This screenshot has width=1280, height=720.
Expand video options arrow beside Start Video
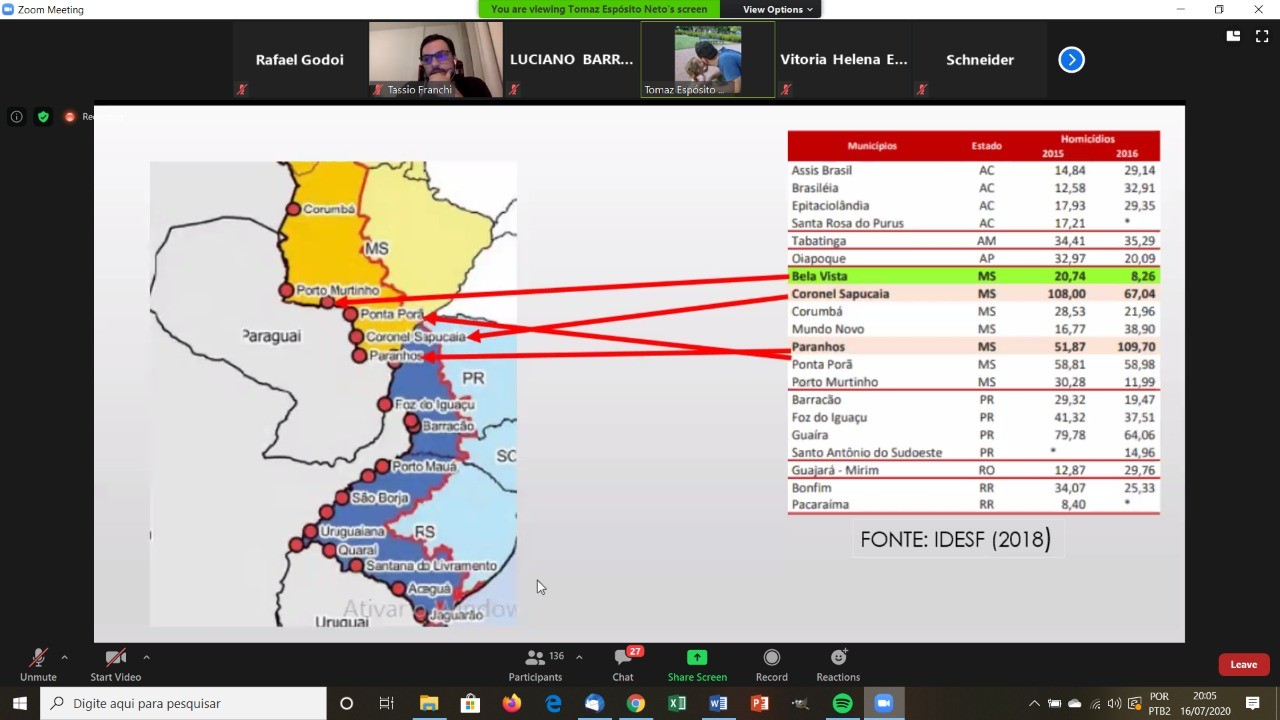pos(146,657)
